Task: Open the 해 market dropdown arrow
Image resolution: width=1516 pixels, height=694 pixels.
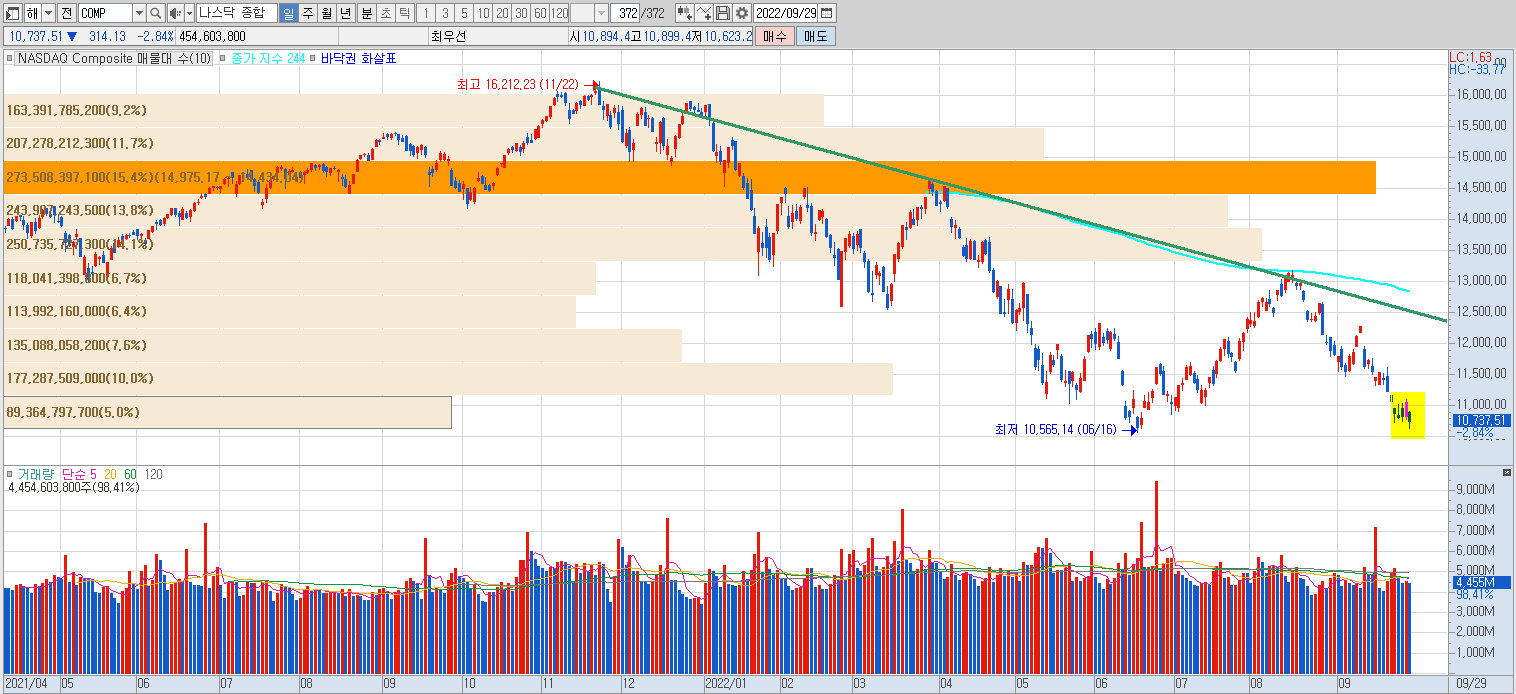Action: coord(47,13)
